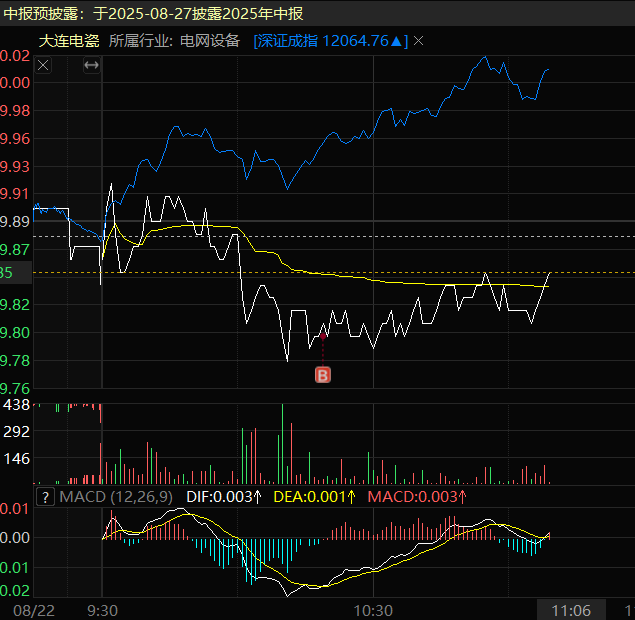
Task: Open MACD indicator help question mark
Action: (x=45, y=497)
